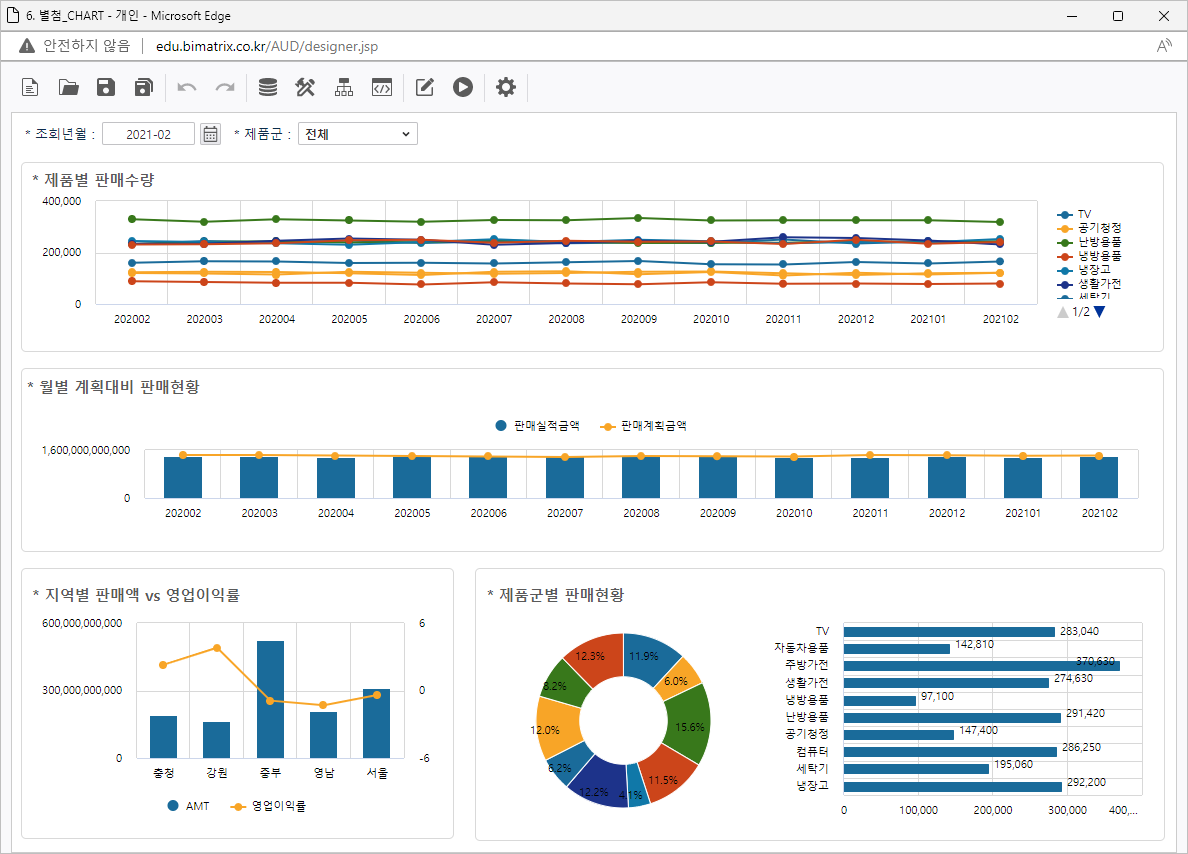The height and width of the screenshot is (854, 1188).
Task: Run the report with the play button
Action: tap(462, 88)
